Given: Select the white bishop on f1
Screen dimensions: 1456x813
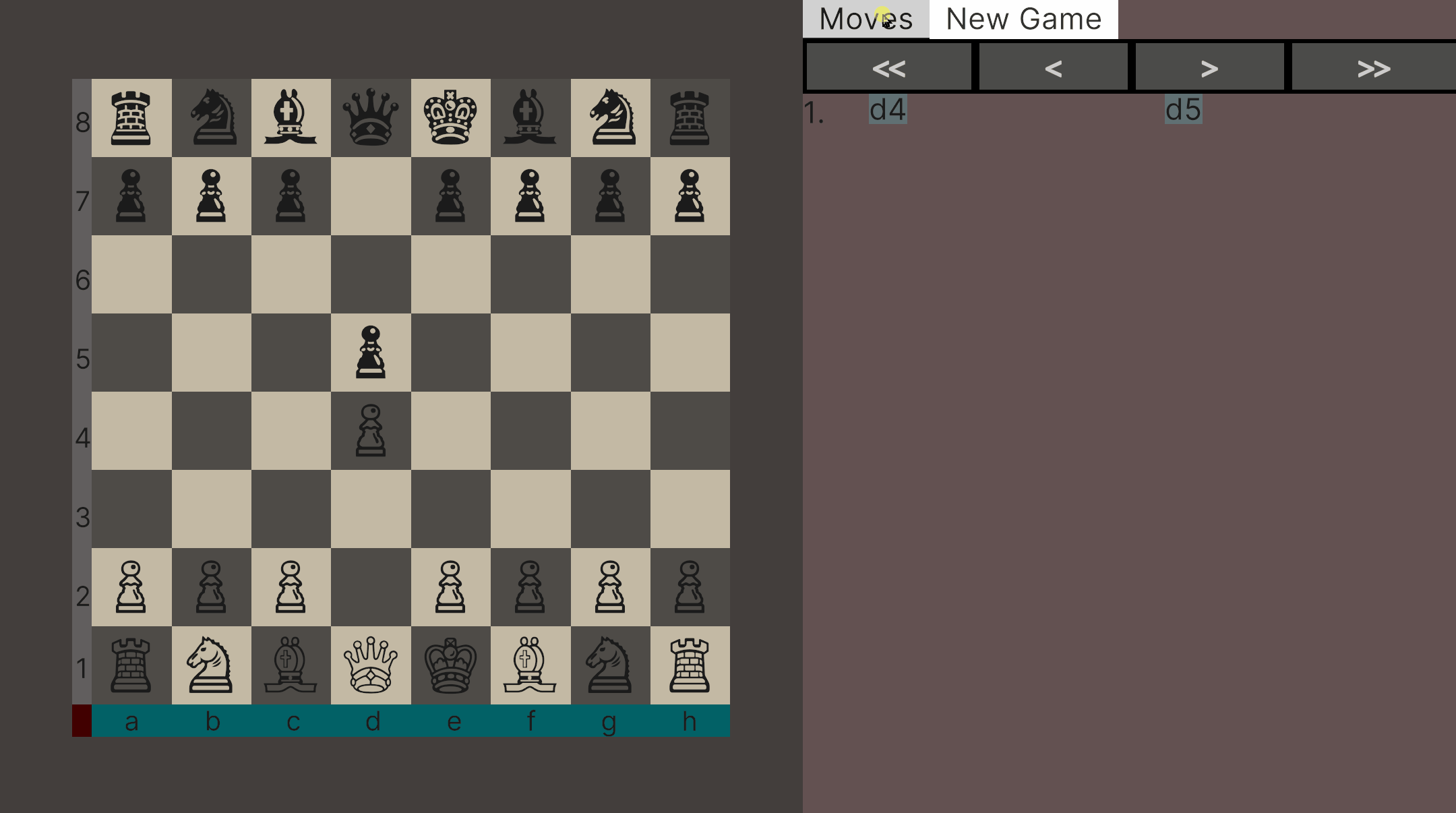Looking at the screenshot, I should [x=530, y=665].
